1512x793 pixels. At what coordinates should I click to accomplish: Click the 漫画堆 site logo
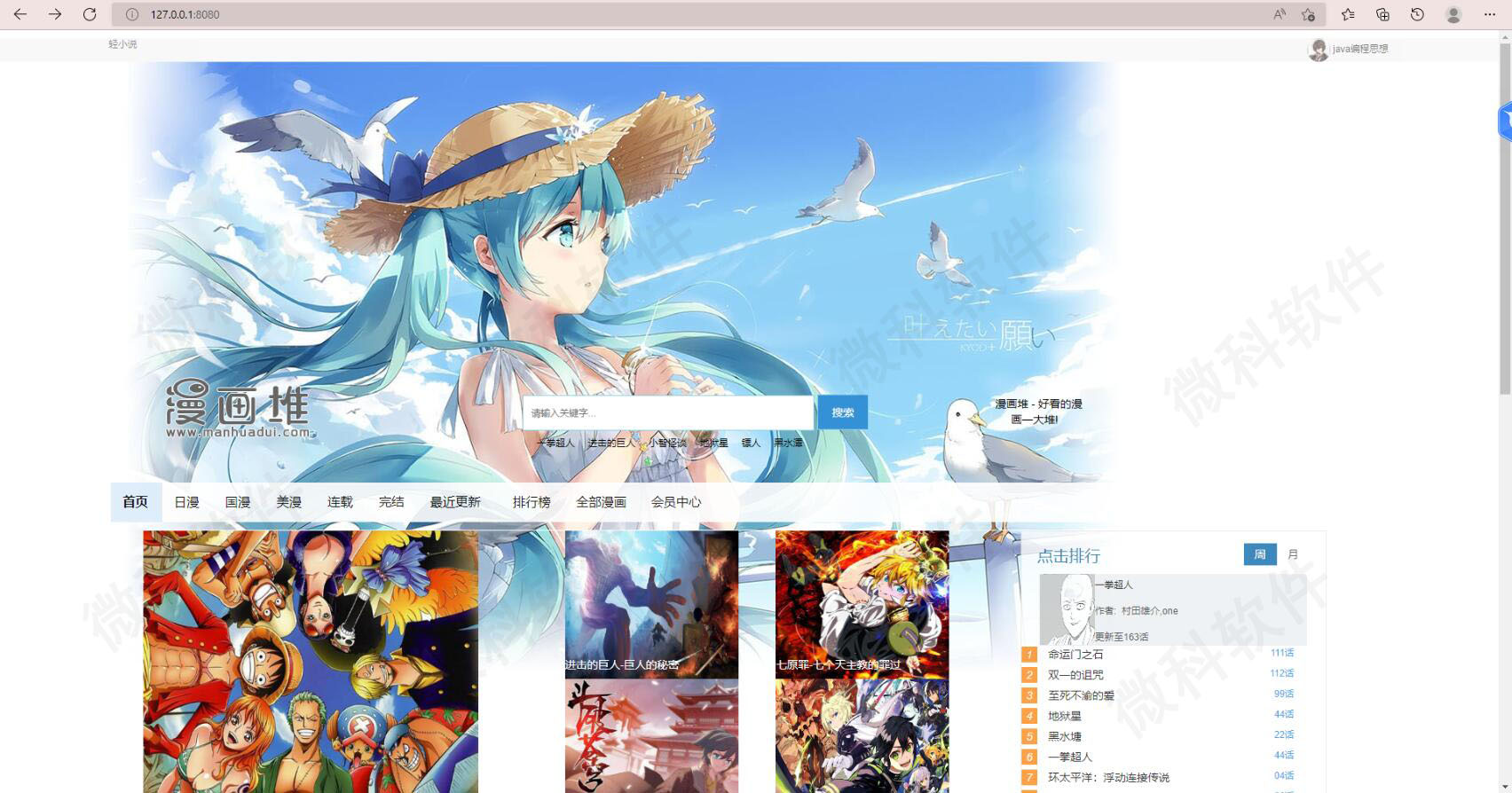click(x=239, y=408)
